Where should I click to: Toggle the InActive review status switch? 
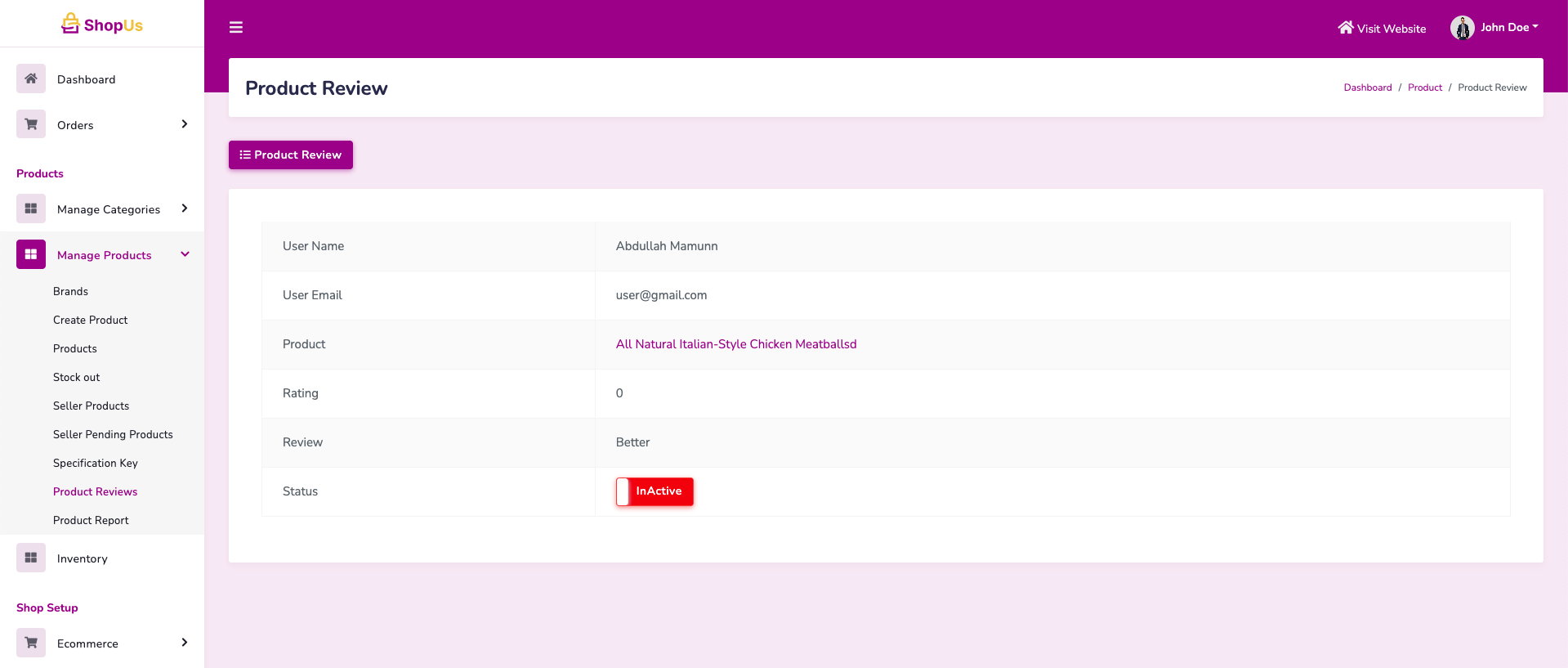[654, 491]
